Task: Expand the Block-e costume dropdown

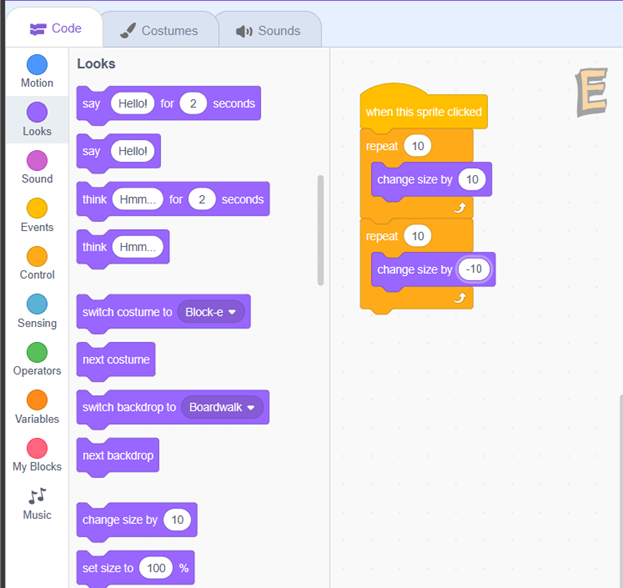Action: 211,312
